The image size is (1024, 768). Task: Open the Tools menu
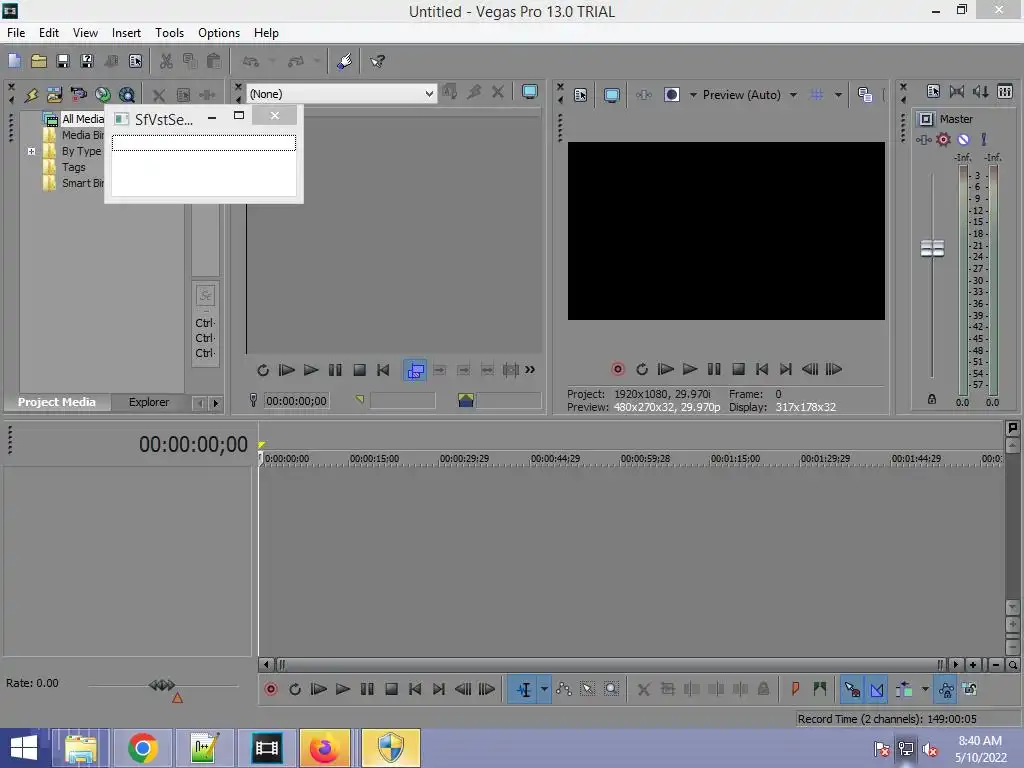[169, 33]
